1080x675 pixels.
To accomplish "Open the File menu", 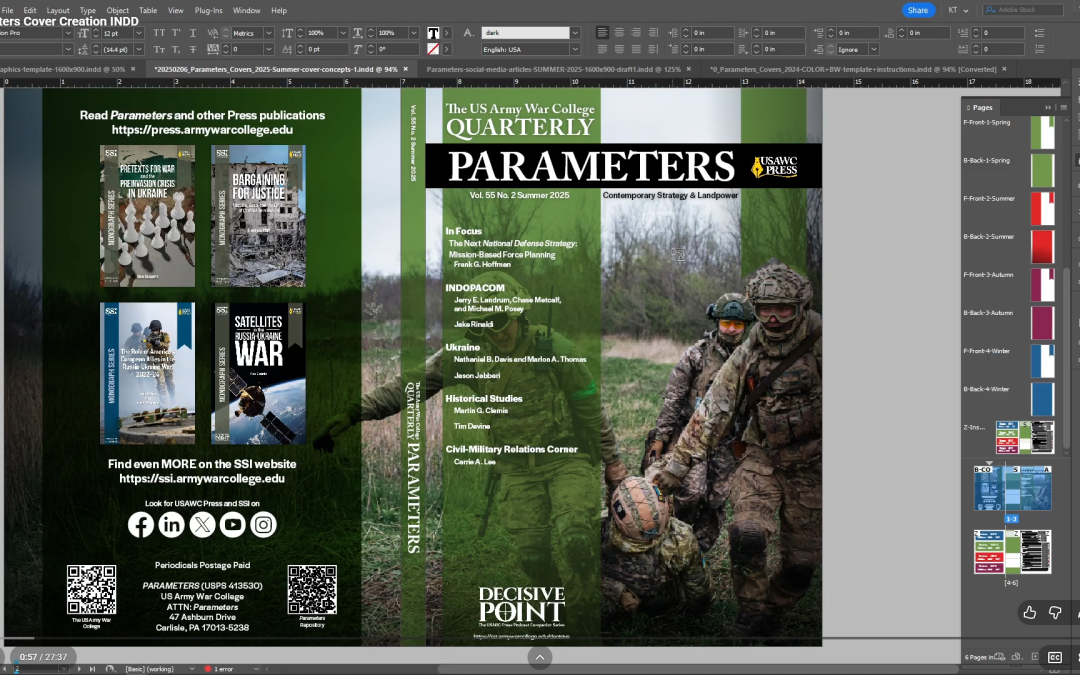I will [x=7, y=10].
